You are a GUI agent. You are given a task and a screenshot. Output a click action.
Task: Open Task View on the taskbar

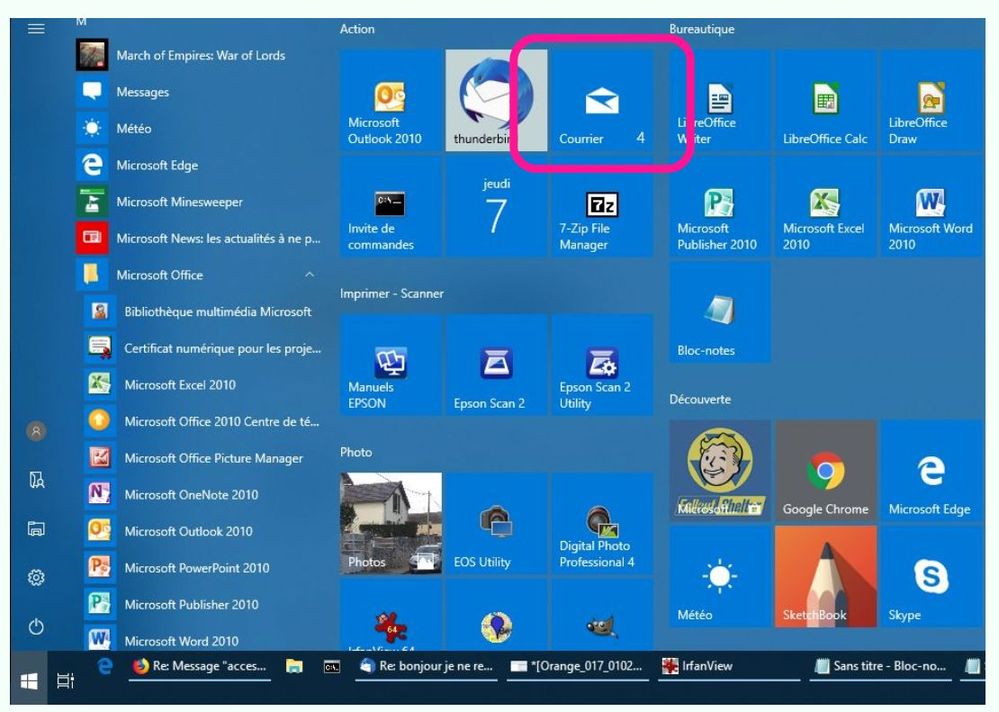(x=66, y=681)
